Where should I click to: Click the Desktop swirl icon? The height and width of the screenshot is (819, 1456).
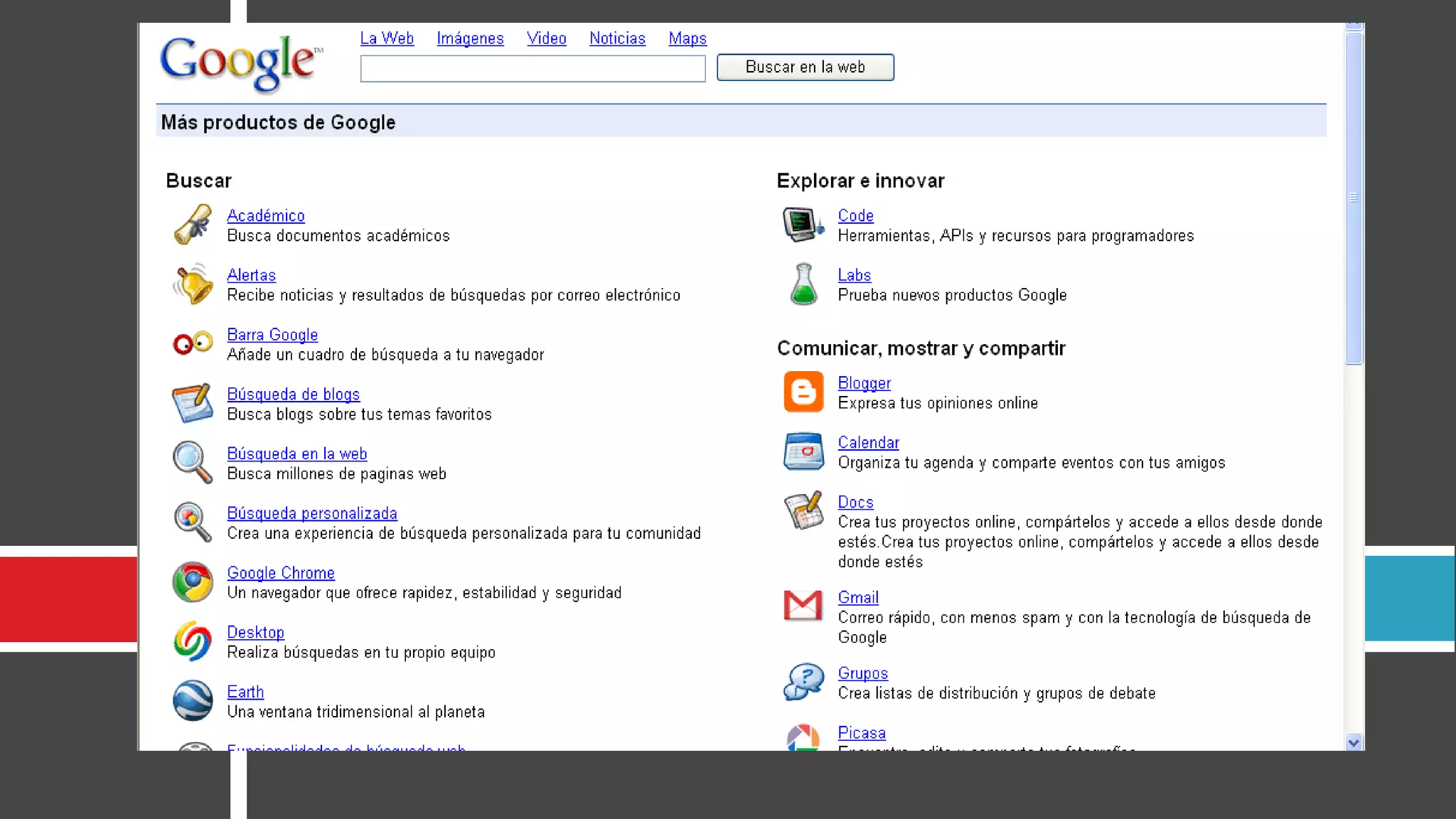coord(193,641)
